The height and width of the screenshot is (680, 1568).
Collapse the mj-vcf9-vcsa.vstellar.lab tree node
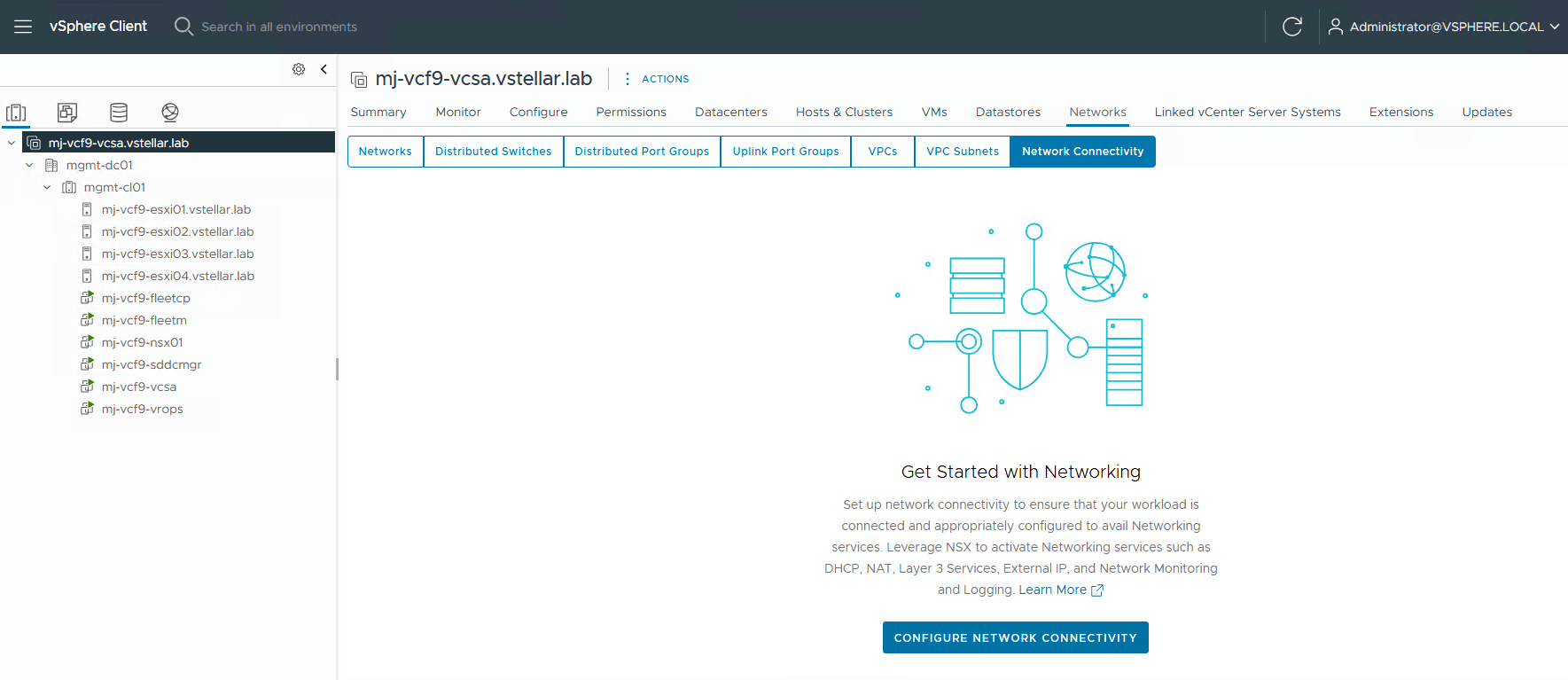(x=12, y=143)
